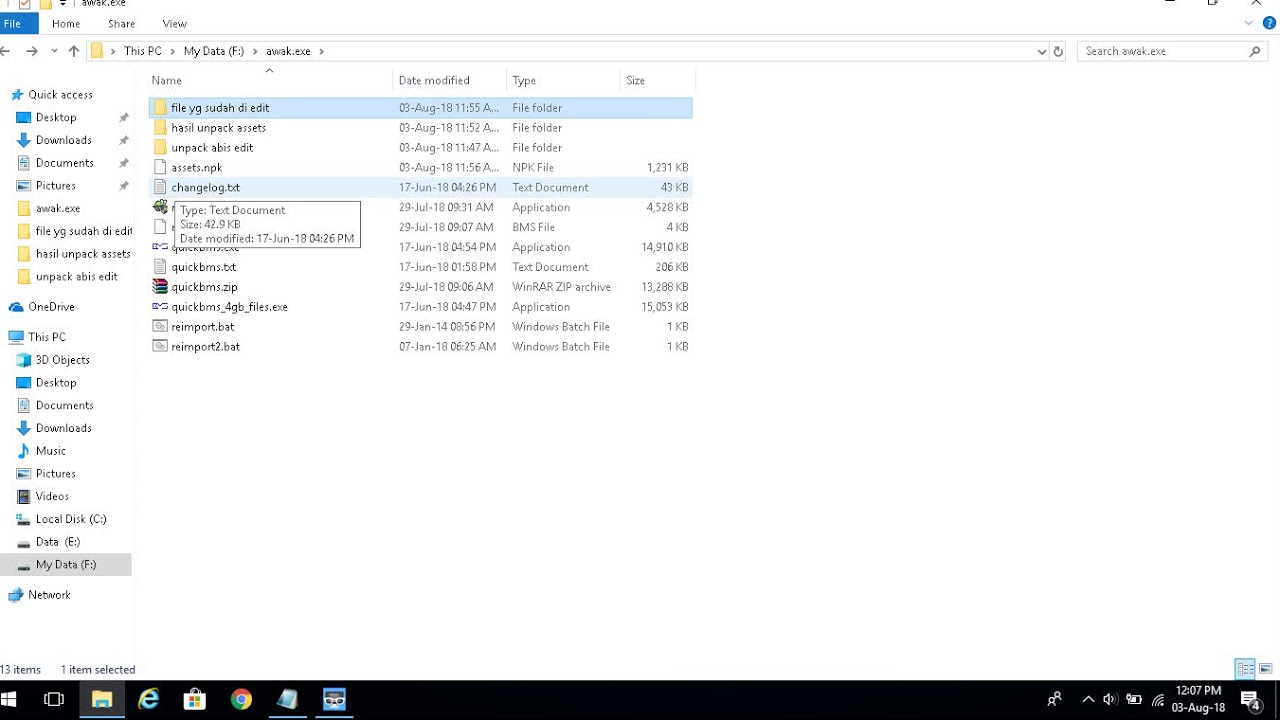The height and width of the screenshot is (720, 1280).
Task: Open 3D Objects under This PC
Action: click(x=62, y=360)
